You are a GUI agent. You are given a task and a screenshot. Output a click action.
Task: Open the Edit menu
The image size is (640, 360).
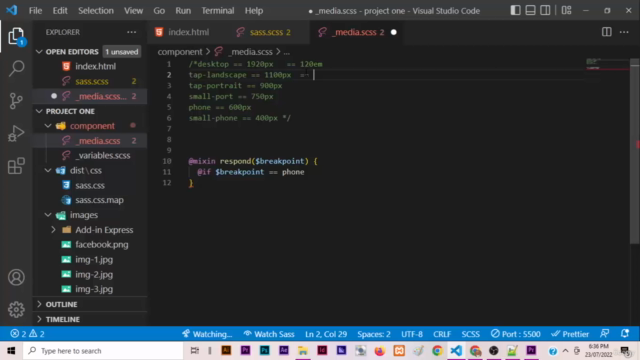click(60, 11)
